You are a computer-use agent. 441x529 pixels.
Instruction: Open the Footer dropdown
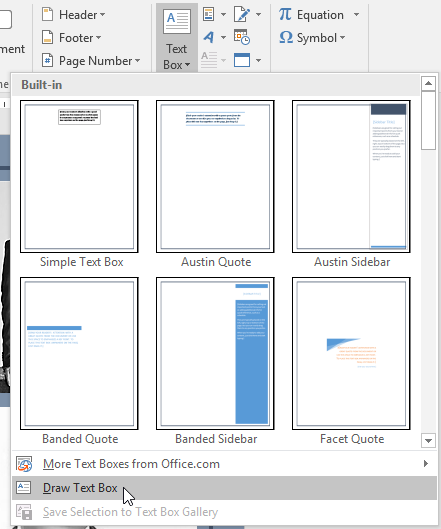click(x=72, y=38)
